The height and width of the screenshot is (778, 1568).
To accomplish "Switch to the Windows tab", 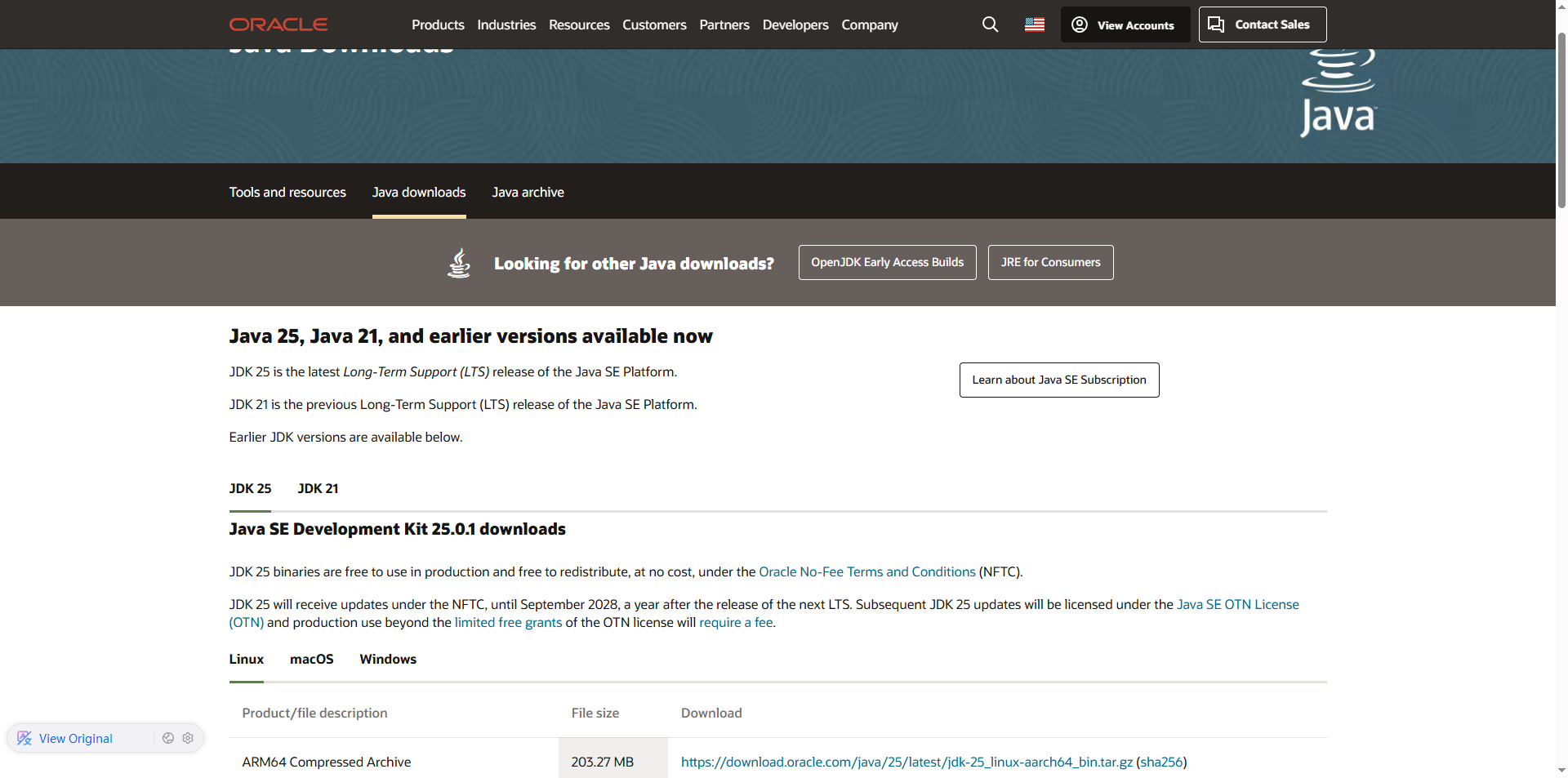I will pyautogui.click(x=388, y=659).
